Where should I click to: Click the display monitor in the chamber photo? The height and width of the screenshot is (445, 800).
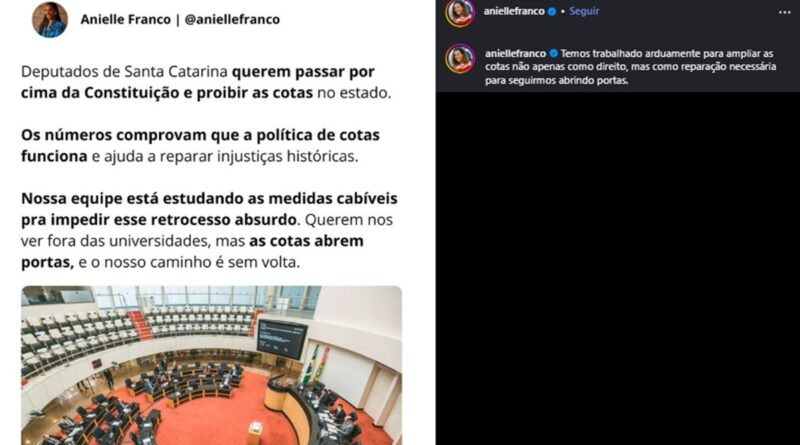point(282,339)
